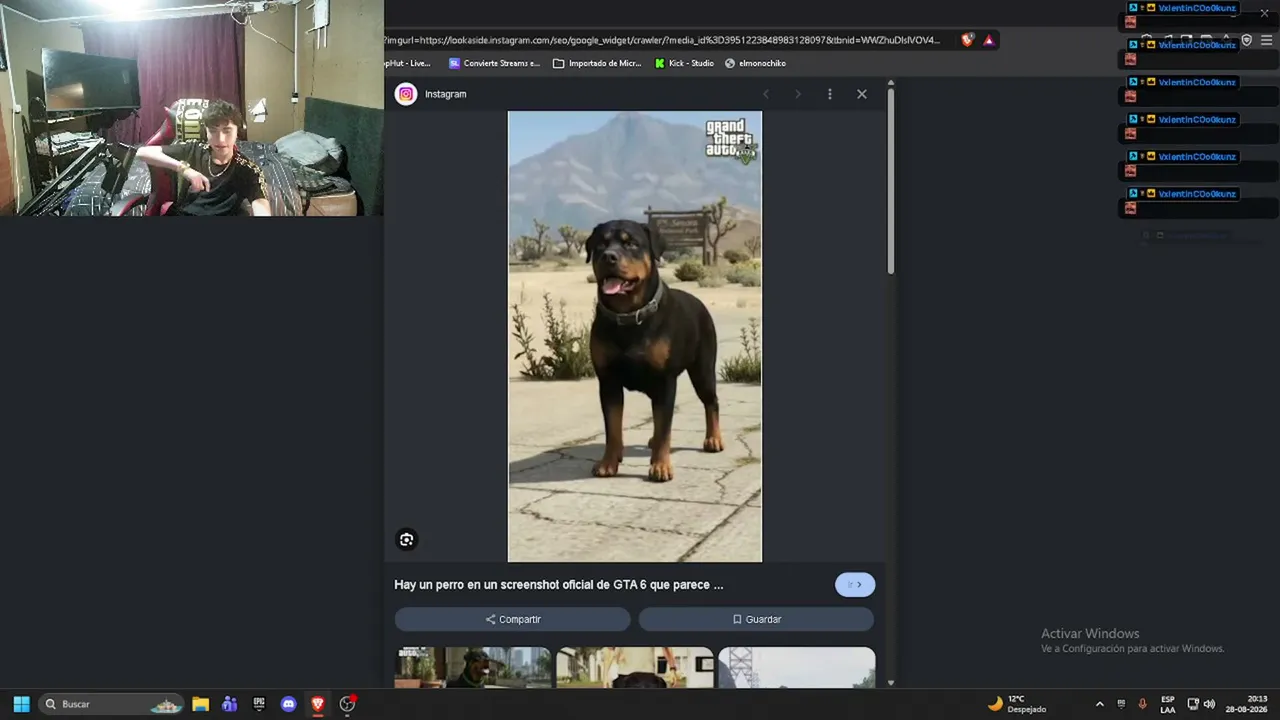This screenshot has width=1280, height=720.
Task: Open the middle related image thumbnail
Action: [x=635, y=667]
